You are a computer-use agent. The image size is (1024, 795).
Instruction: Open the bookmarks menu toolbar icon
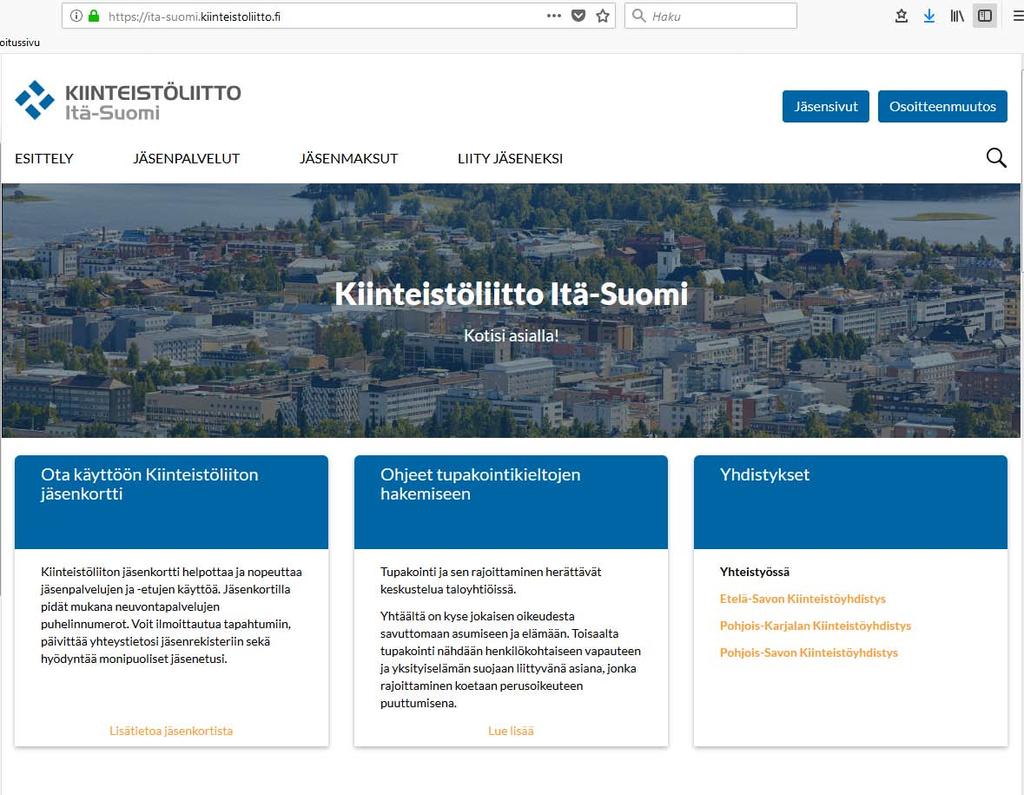click(901, 16)
